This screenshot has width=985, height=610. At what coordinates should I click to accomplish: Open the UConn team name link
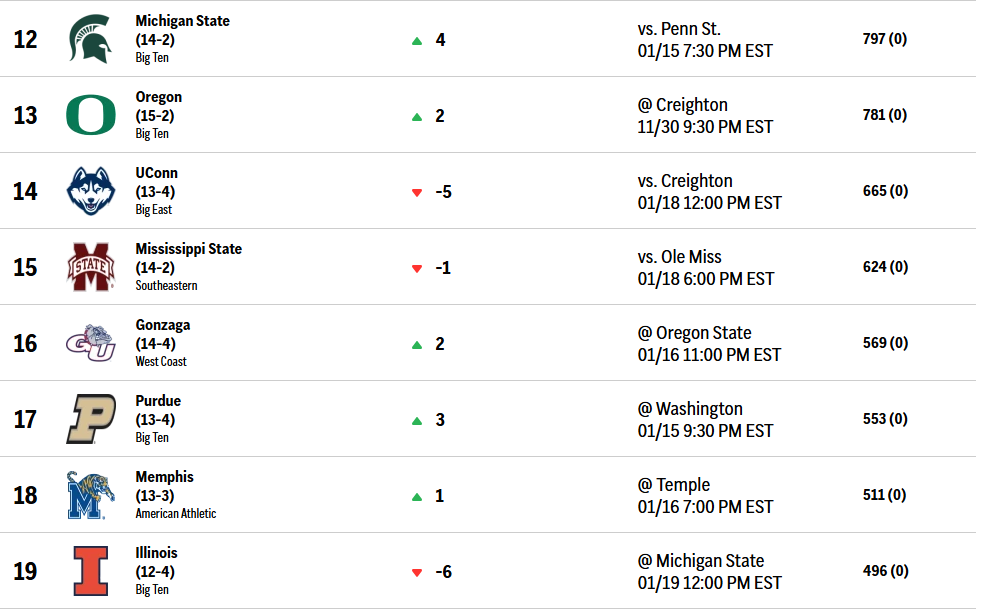click(156, 173)
